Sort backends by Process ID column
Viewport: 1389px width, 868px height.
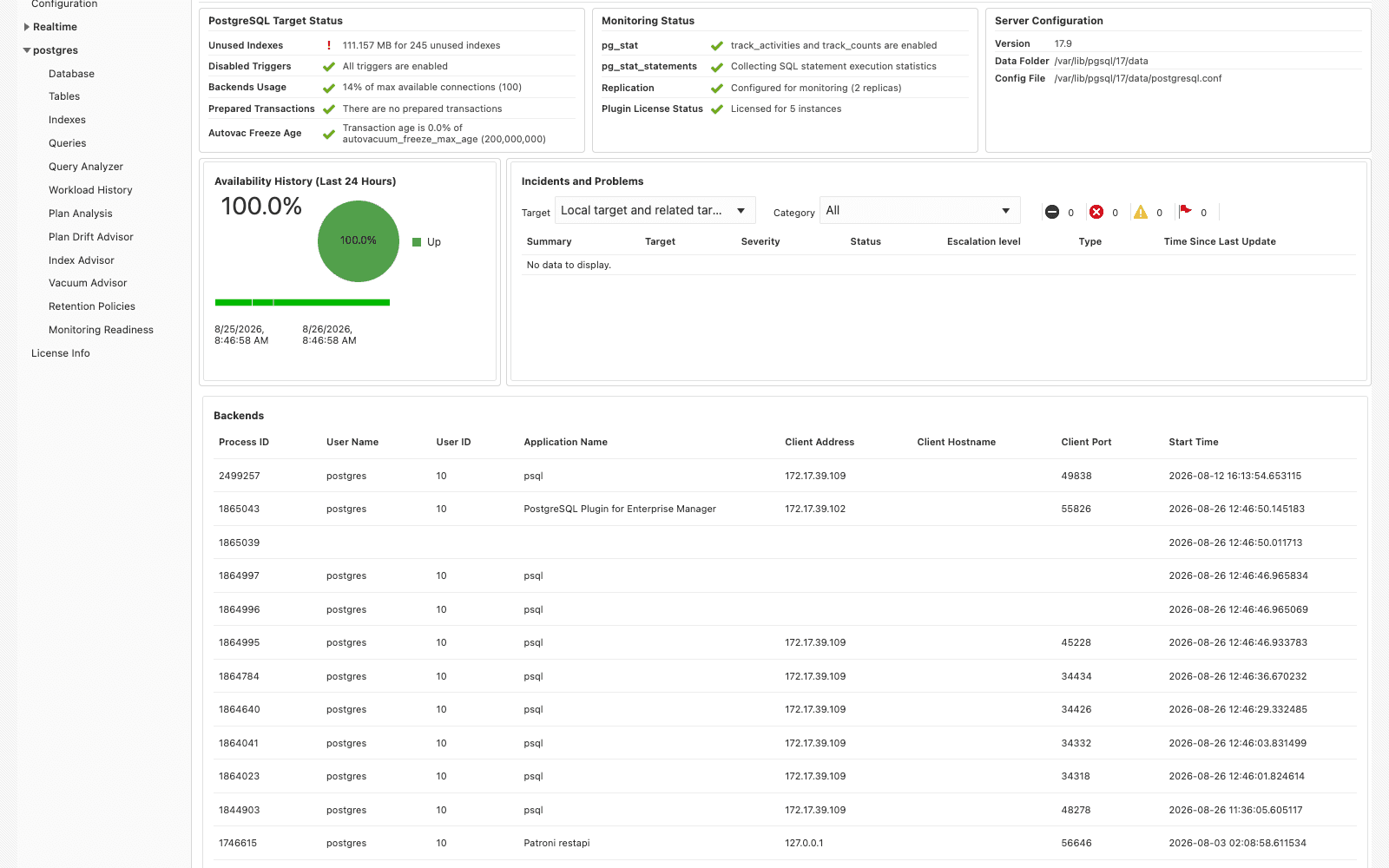click(244, 442)
